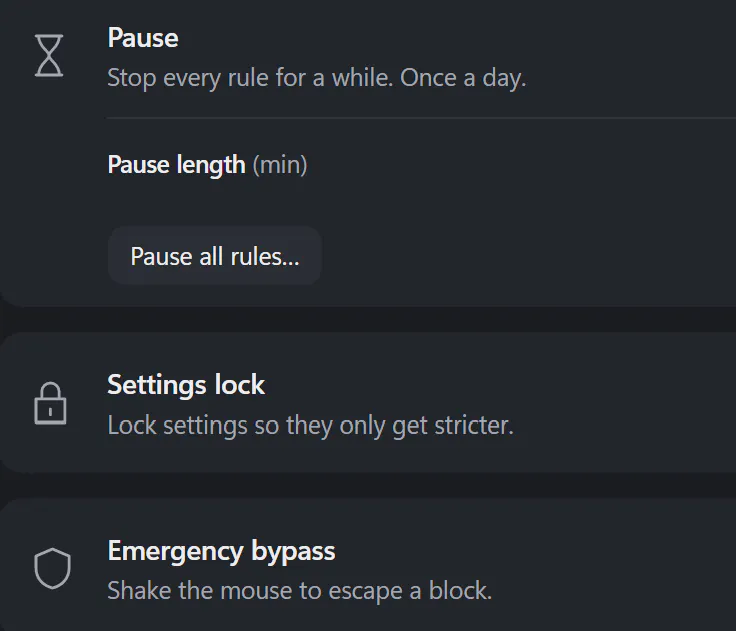Click the hourglass Pause icon
The width and height of the screenshot is (736, 631).
pos(49,55)
